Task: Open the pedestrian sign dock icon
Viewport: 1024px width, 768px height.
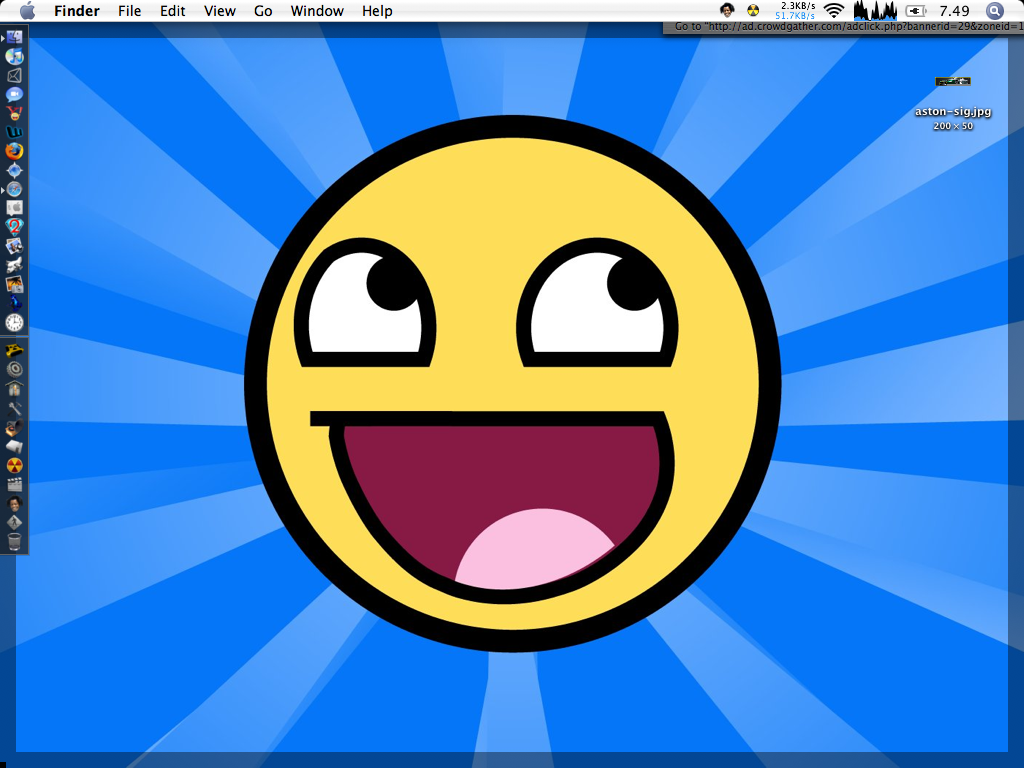Action: (x=14, y=522)
